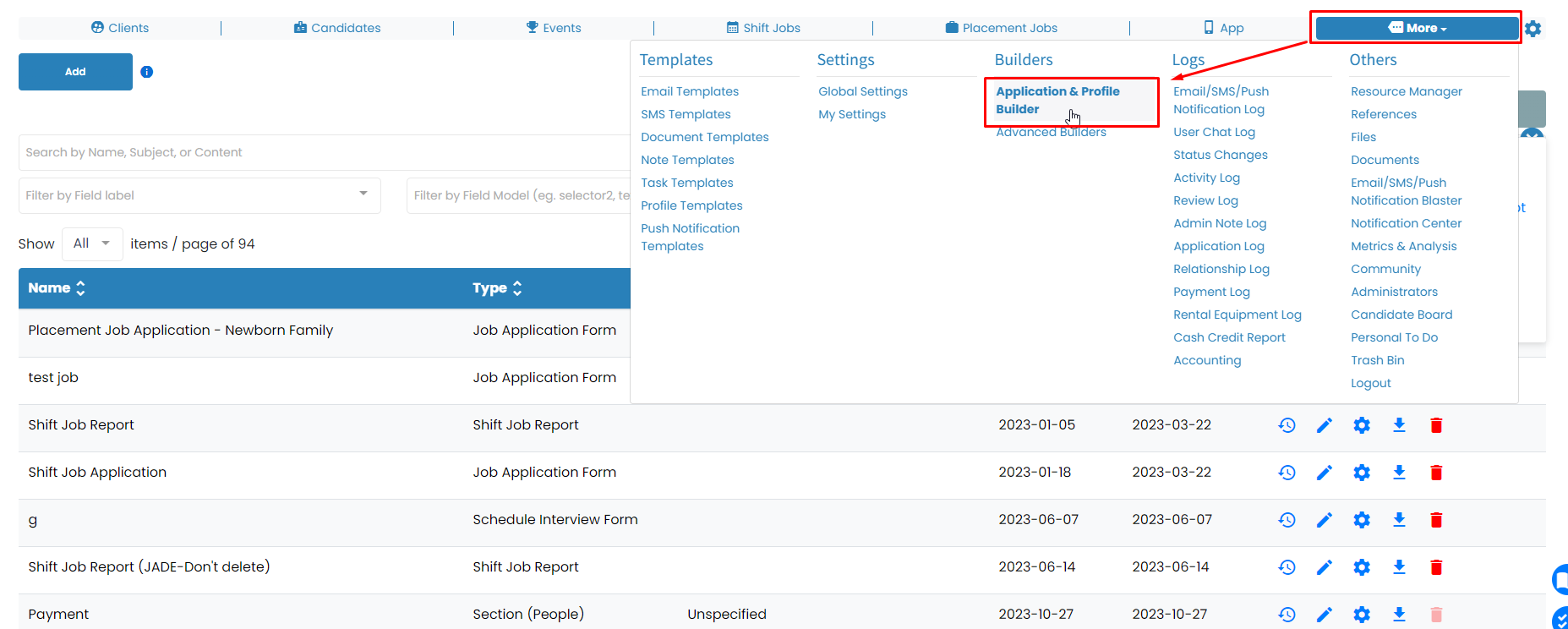This screenshot has width=1568, height=629.
Task: Go to the Shift Jobs tab
Action: coord(763,28)
